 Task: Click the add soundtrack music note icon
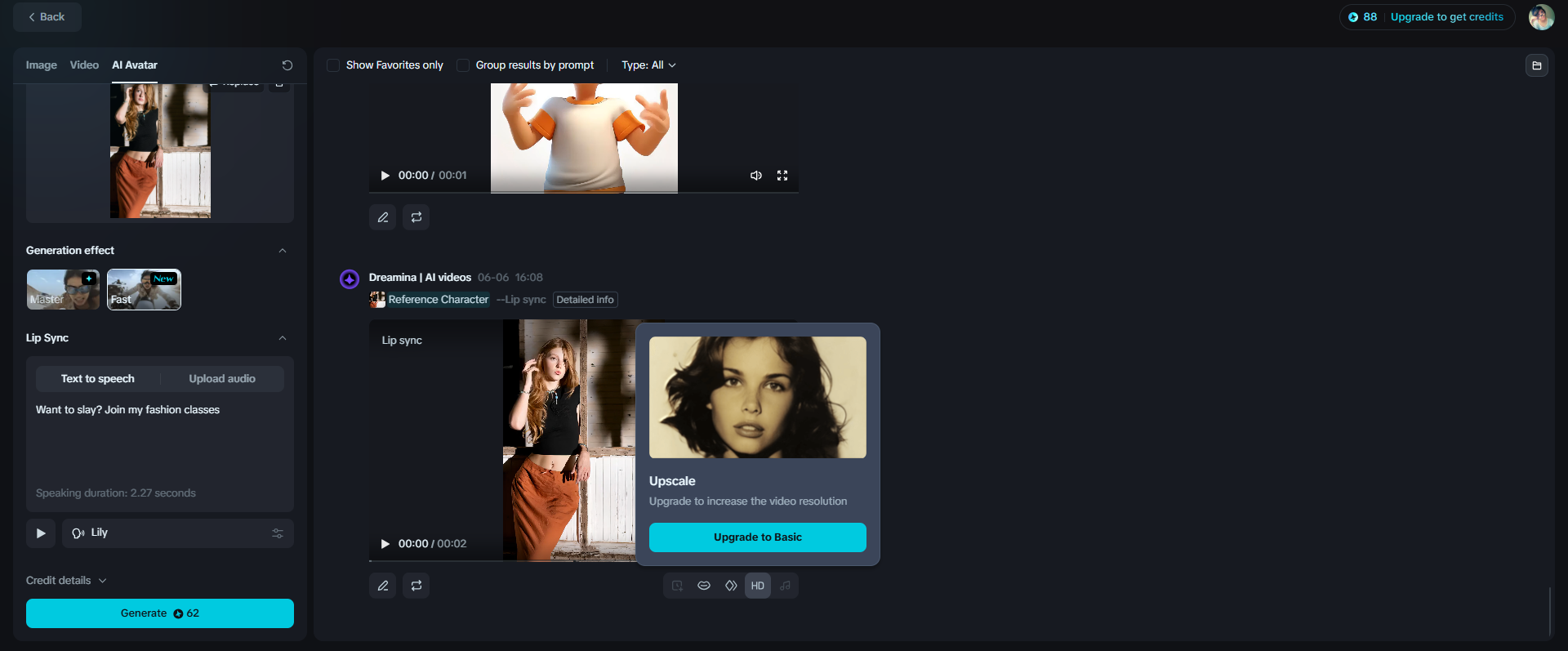785,586
